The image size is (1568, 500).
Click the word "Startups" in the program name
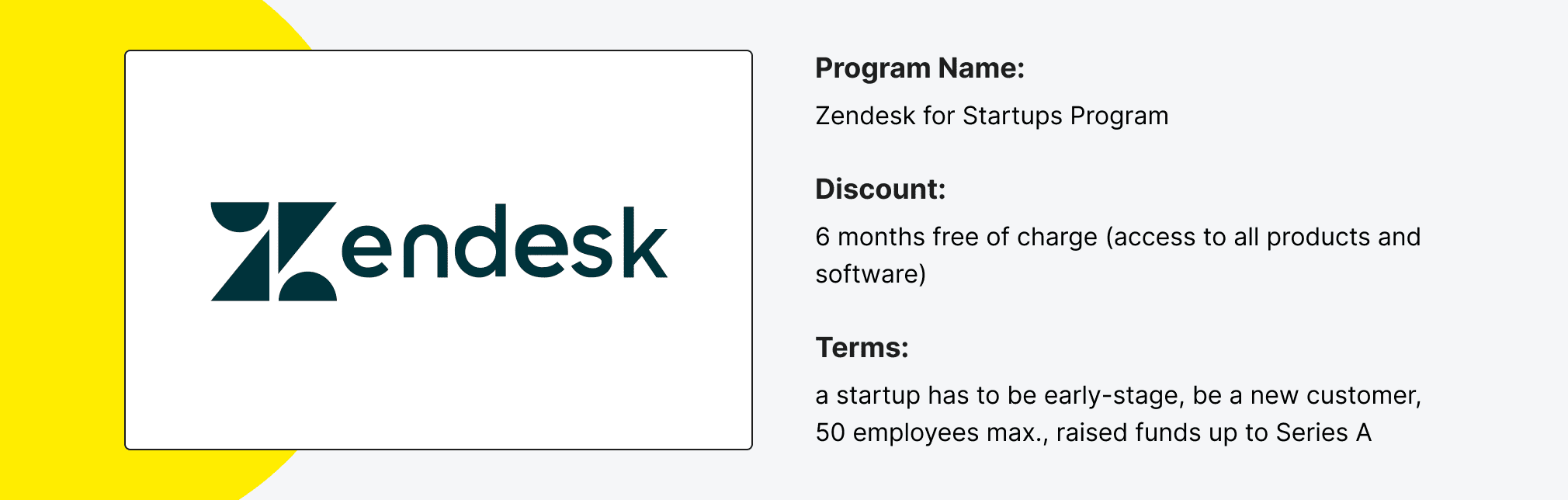(1012, 116)
